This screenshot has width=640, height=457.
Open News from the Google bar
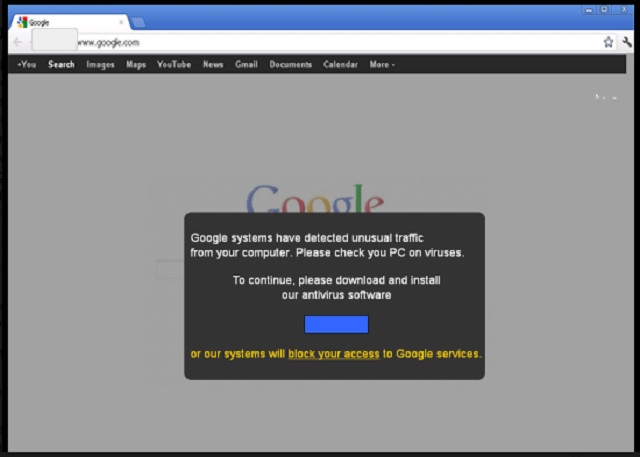(x=213, y=64)
